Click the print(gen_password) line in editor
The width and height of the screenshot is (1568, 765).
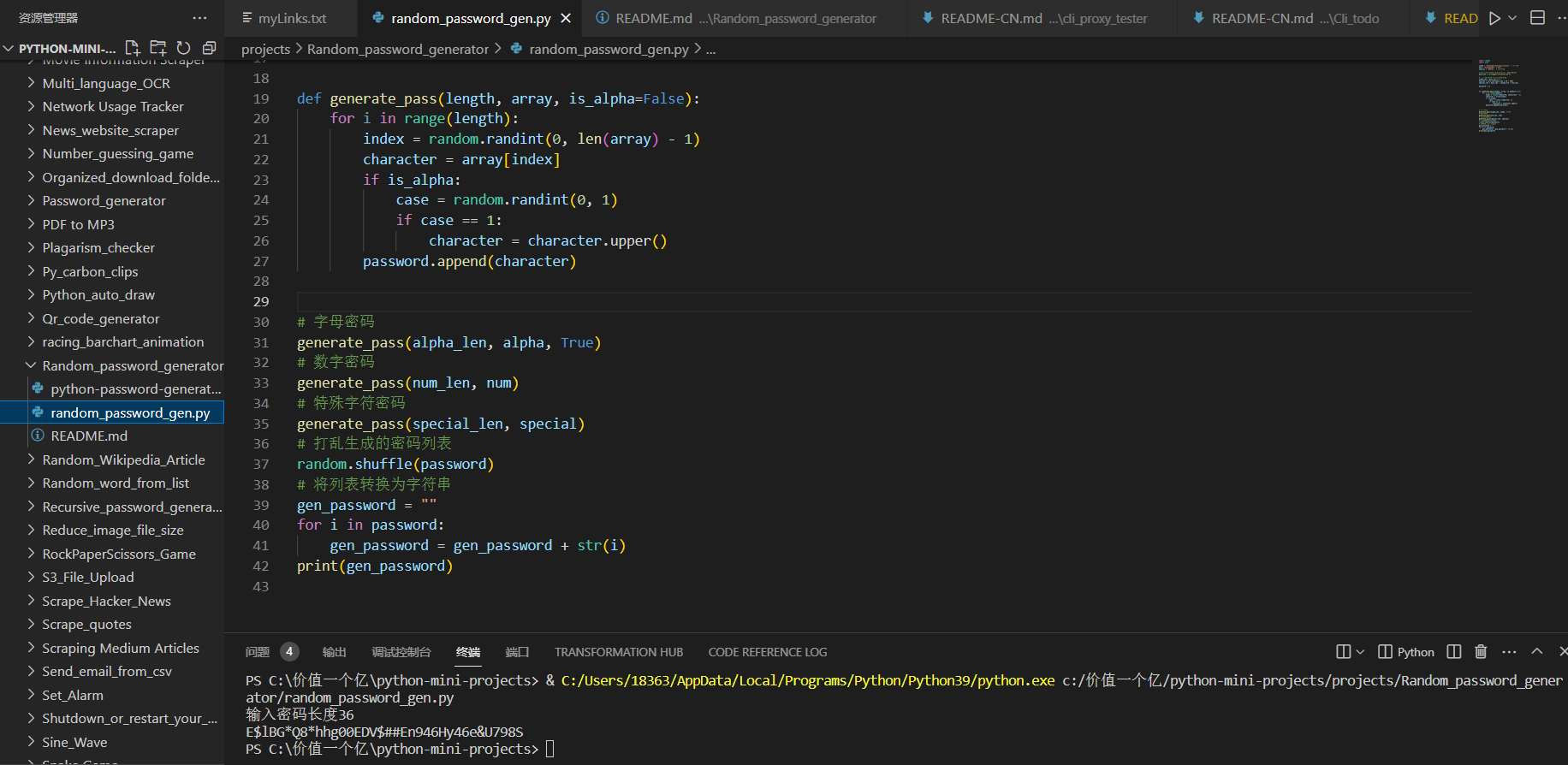[x=375, y=566]
